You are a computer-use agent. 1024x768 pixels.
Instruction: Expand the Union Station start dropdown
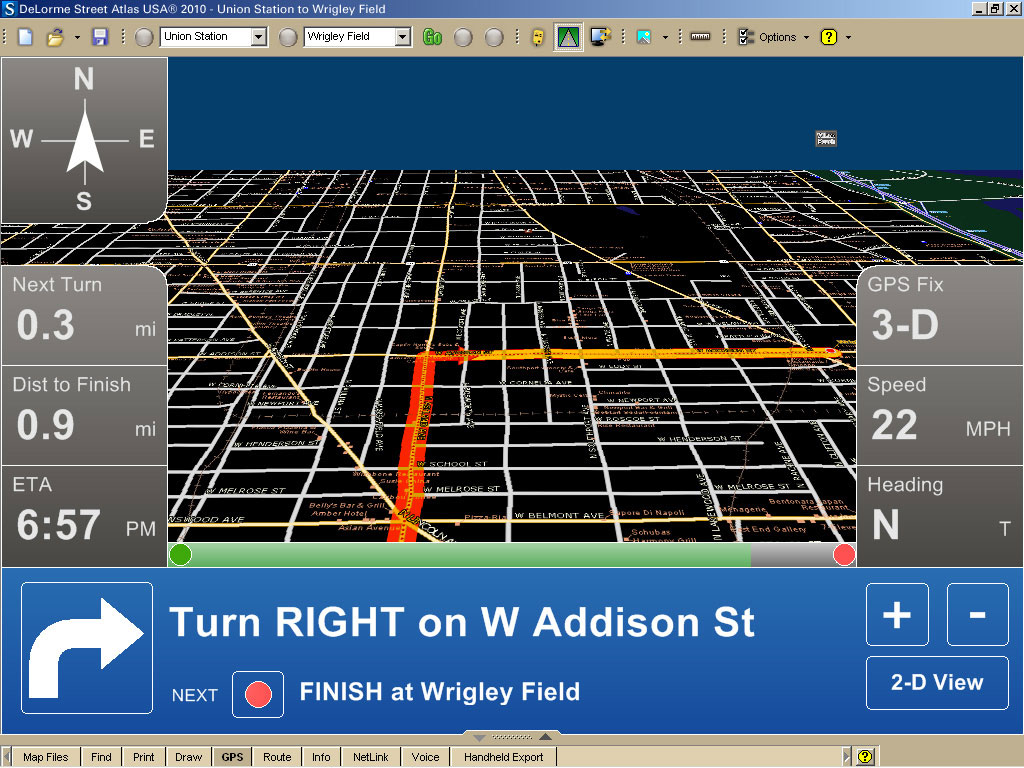[259, 37]
